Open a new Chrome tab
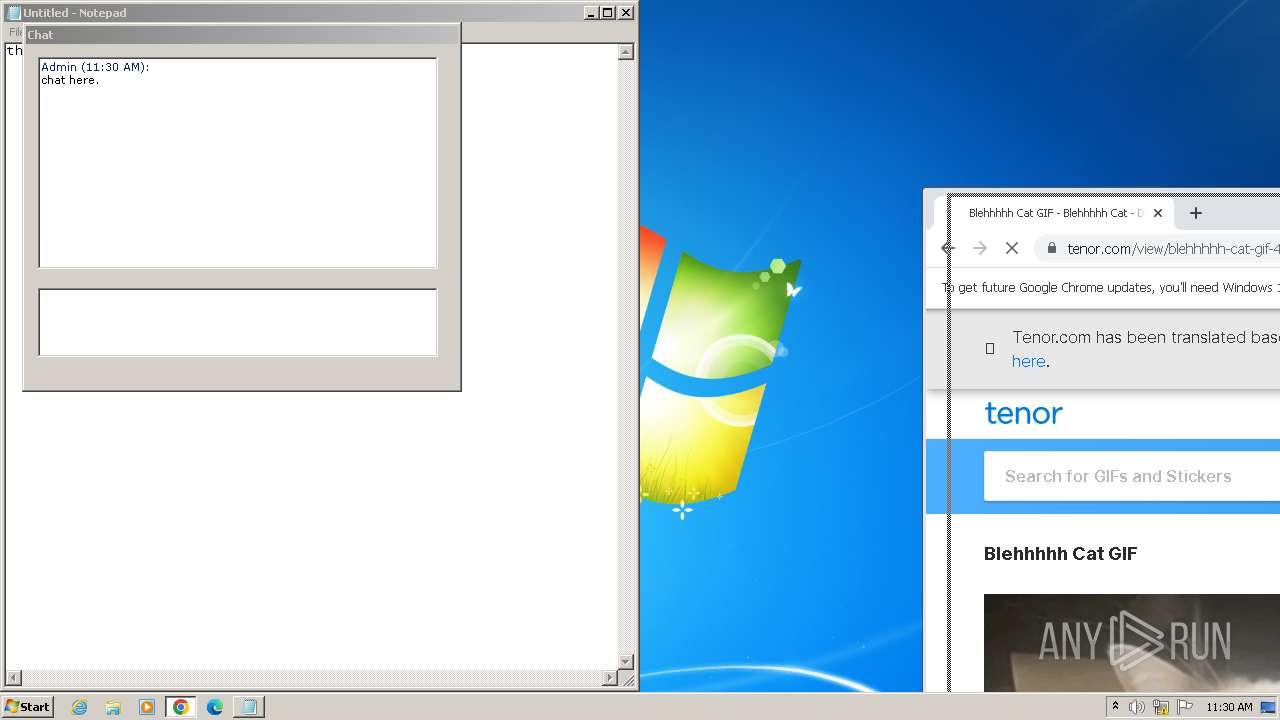Viewport: 1280px width, 720px height. click(1196, 213)
